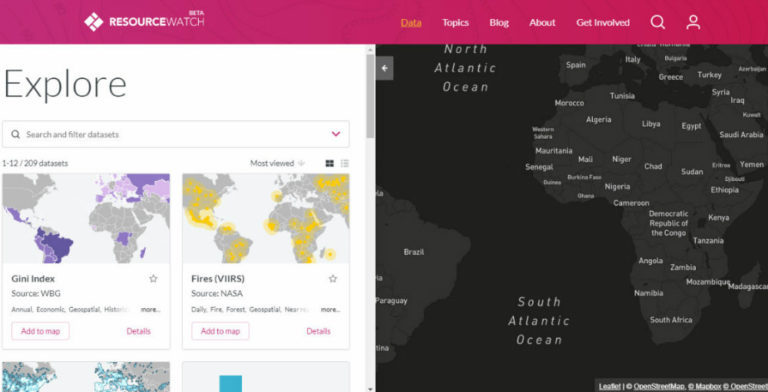Open Details for Gini Index
Screen dimensions: 768x392
point(139,331)
